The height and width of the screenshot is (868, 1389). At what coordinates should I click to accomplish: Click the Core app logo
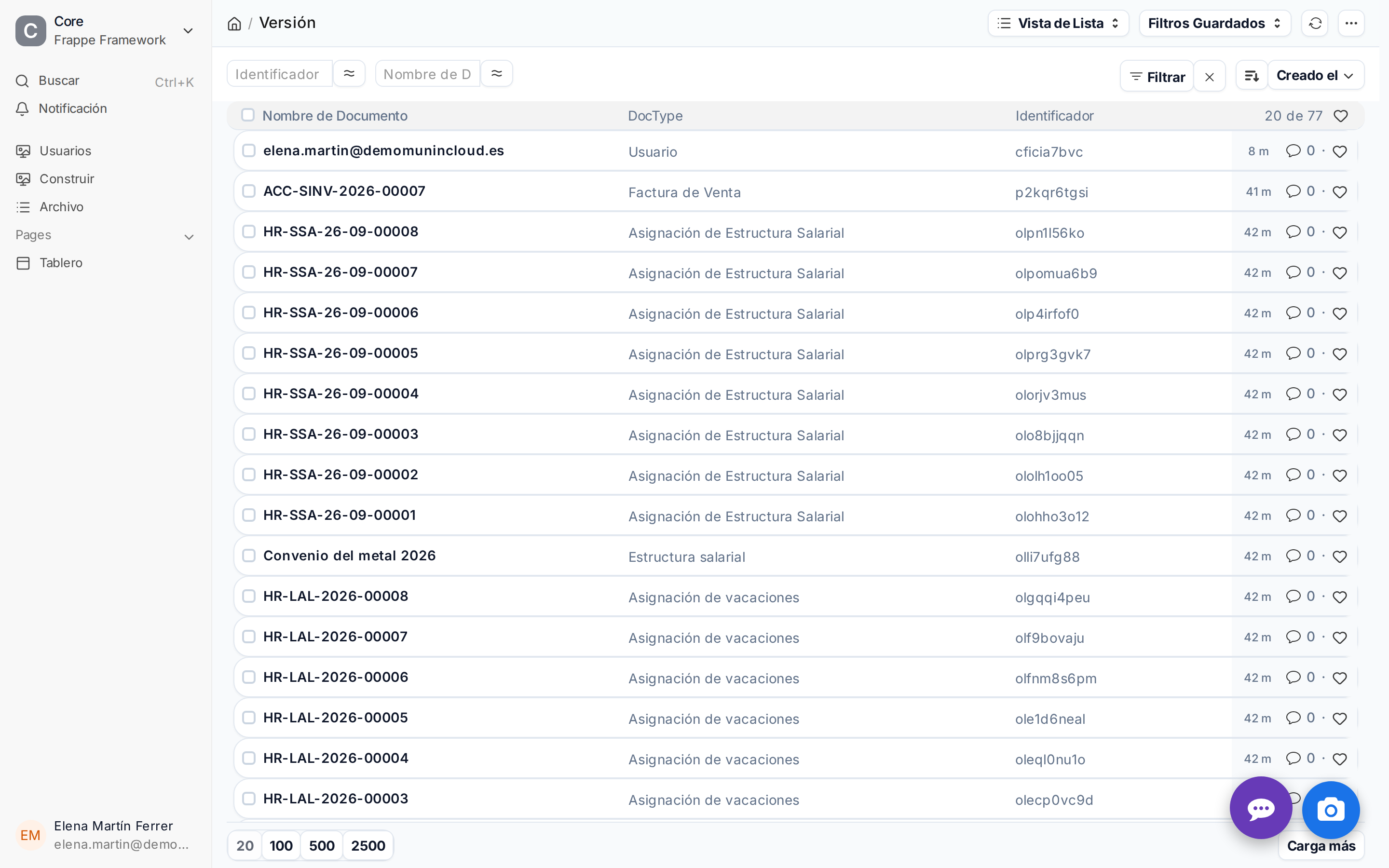pyautogui.click(x=30, y=31)
